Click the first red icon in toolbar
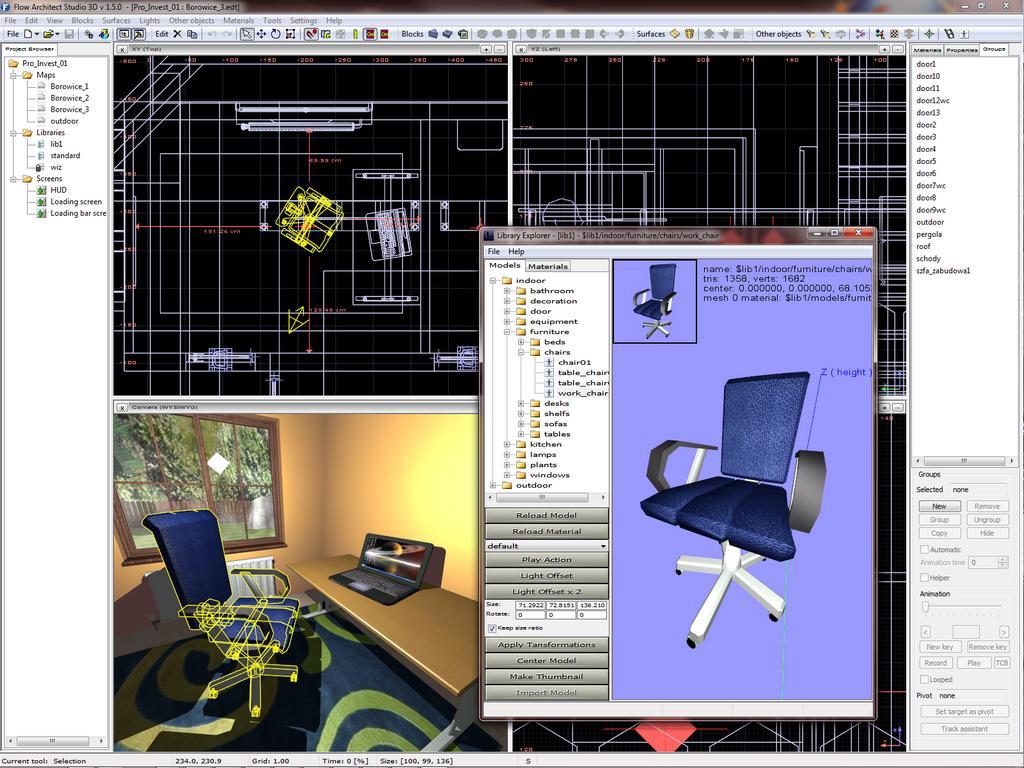Screen dimensions: 1024x768 click(x=370, y=34)
